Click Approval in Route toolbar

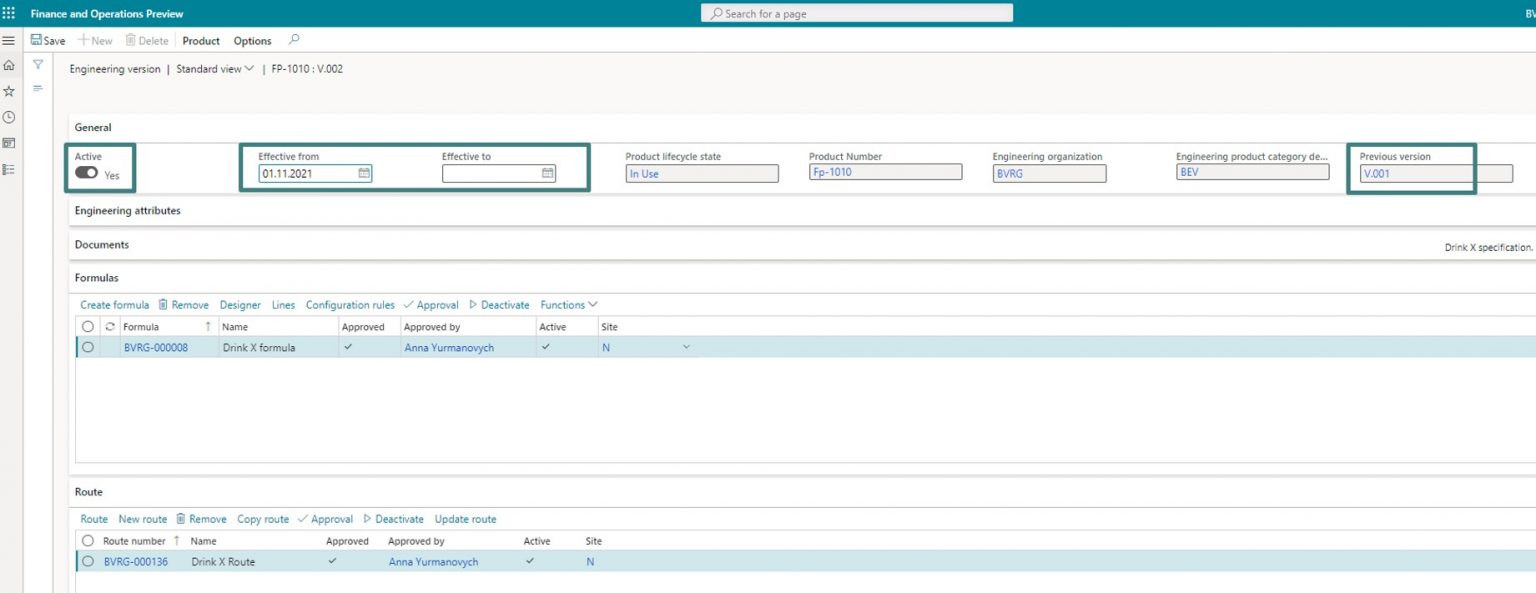click(x=325, y=519)
